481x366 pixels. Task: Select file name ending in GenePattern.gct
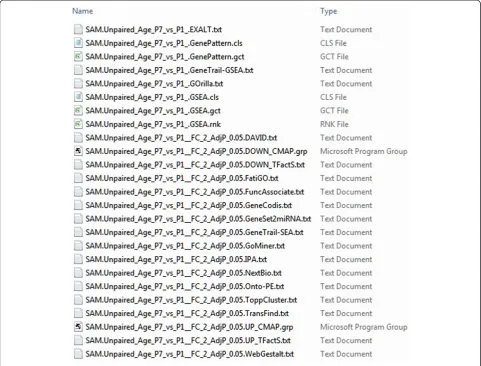tap(165, 56)
